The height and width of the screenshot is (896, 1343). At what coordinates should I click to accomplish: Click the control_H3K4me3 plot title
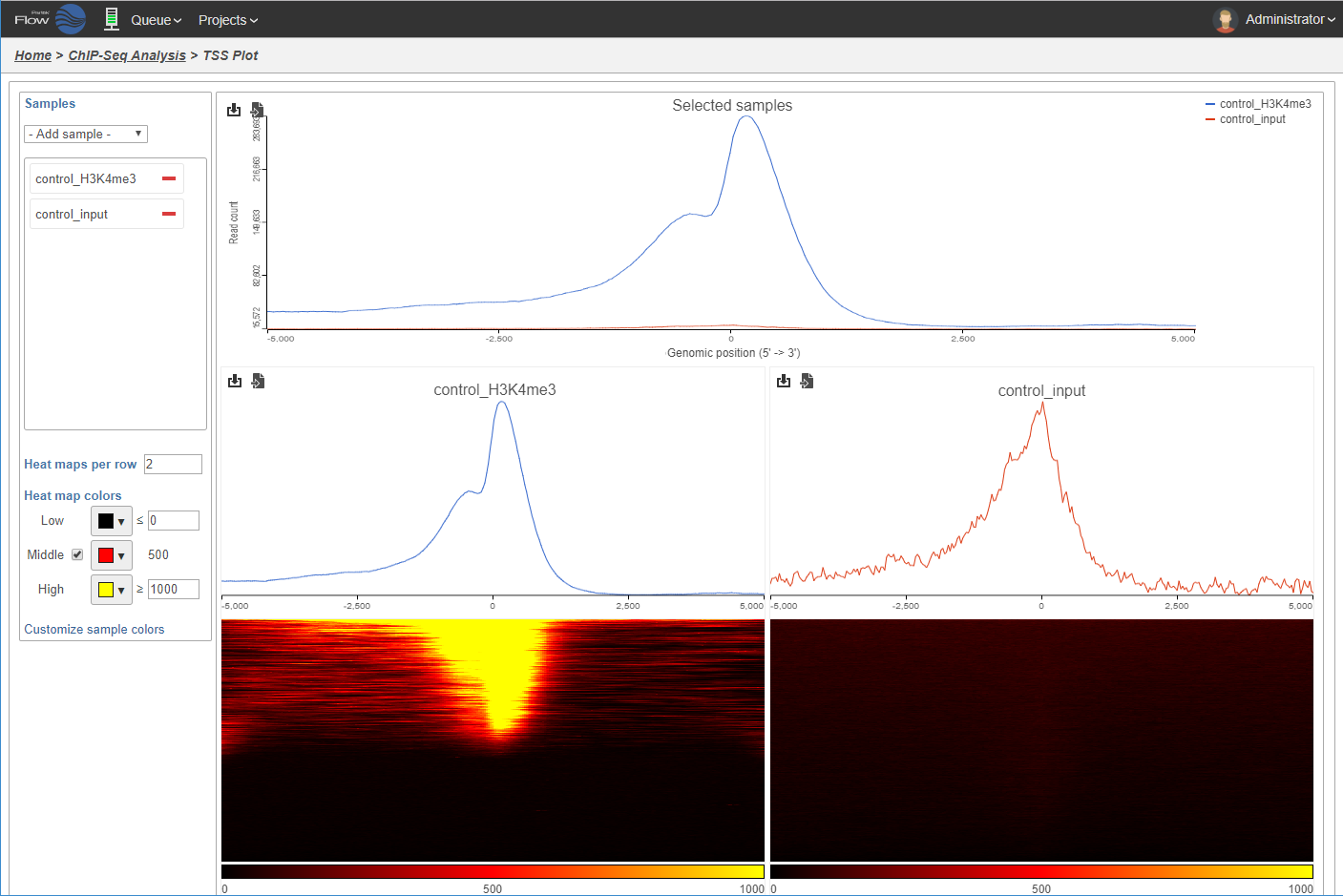pos(494,389)
